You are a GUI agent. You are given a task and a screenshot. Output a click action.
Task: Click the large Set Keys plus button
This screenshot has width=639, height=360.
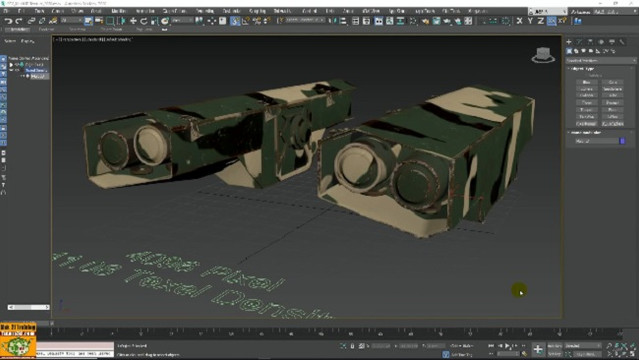538,349
